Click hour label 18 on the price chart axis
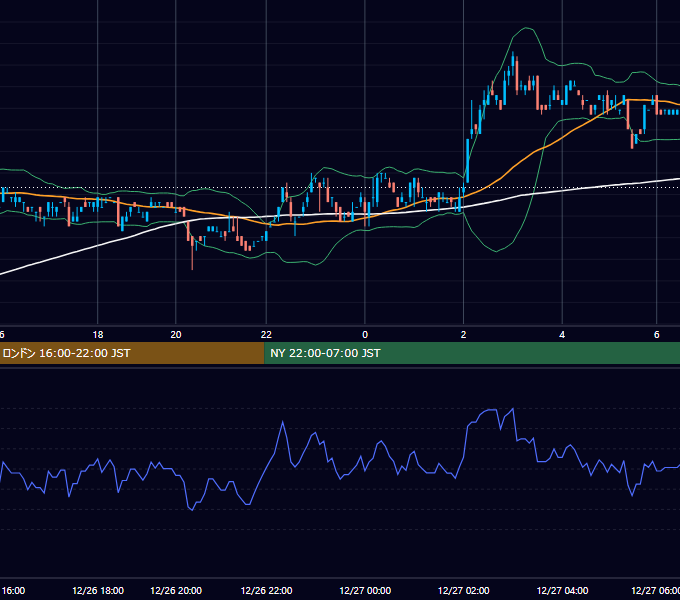 98,335
